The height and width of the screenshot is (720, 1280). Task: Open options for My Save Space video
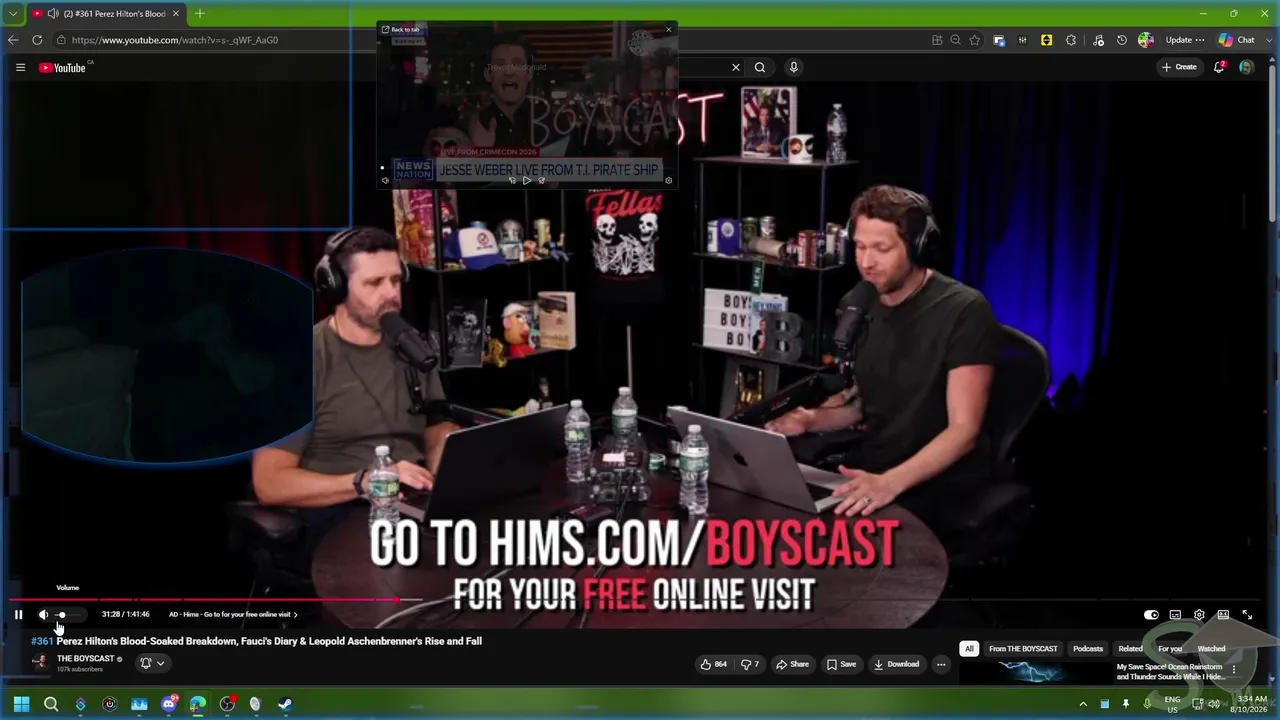tap(1234, 670)
